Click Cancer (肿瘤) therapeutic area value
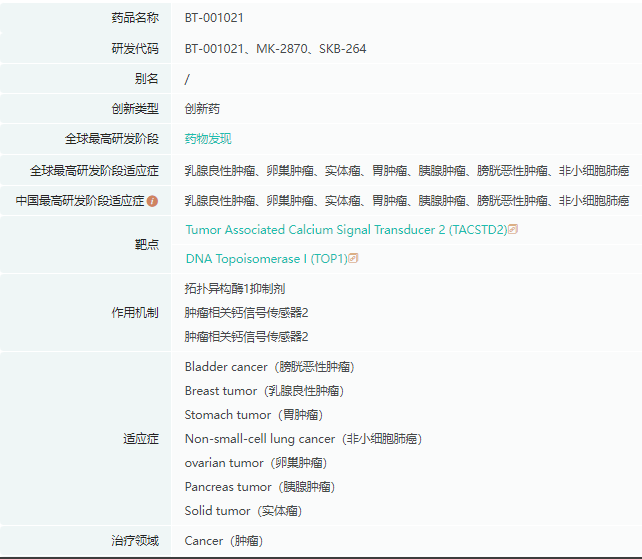This screenshot has height=559, width=642. coord(224,541)
